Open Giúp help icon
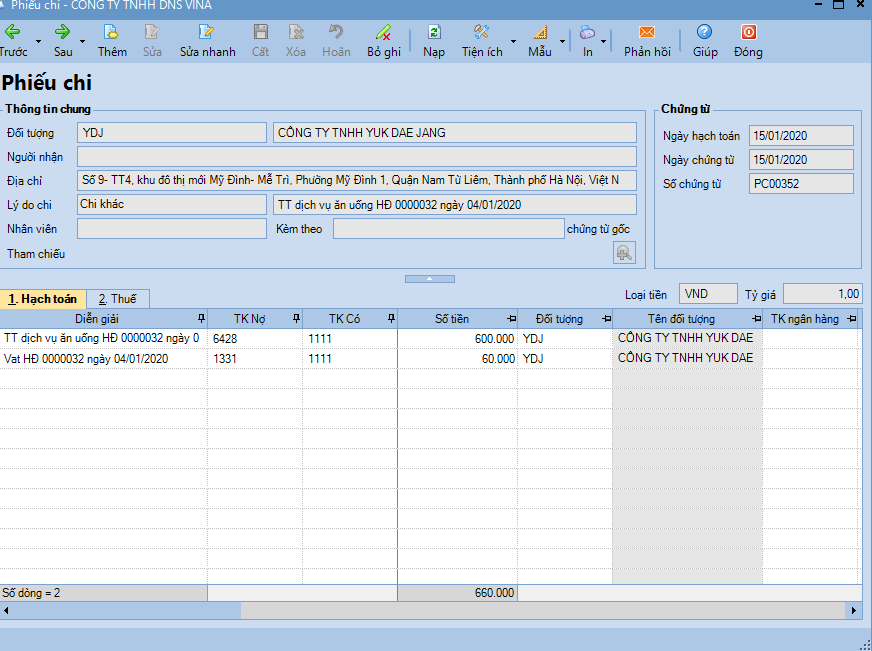Viewport: 872px width, 651px height. 705,40
